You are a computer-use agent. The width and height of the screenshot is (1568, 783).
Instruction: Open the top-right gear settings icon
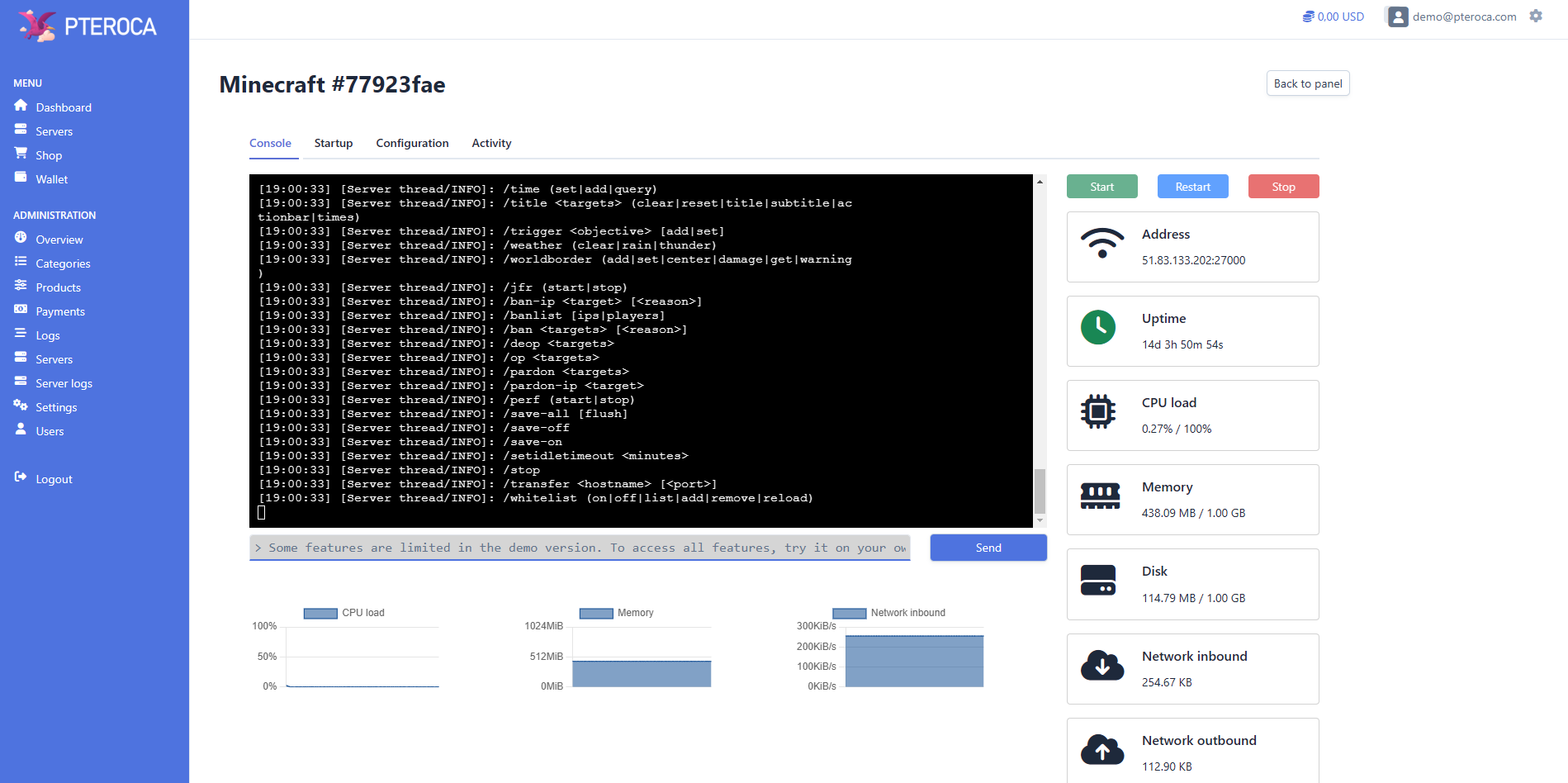click(1536, 16)
